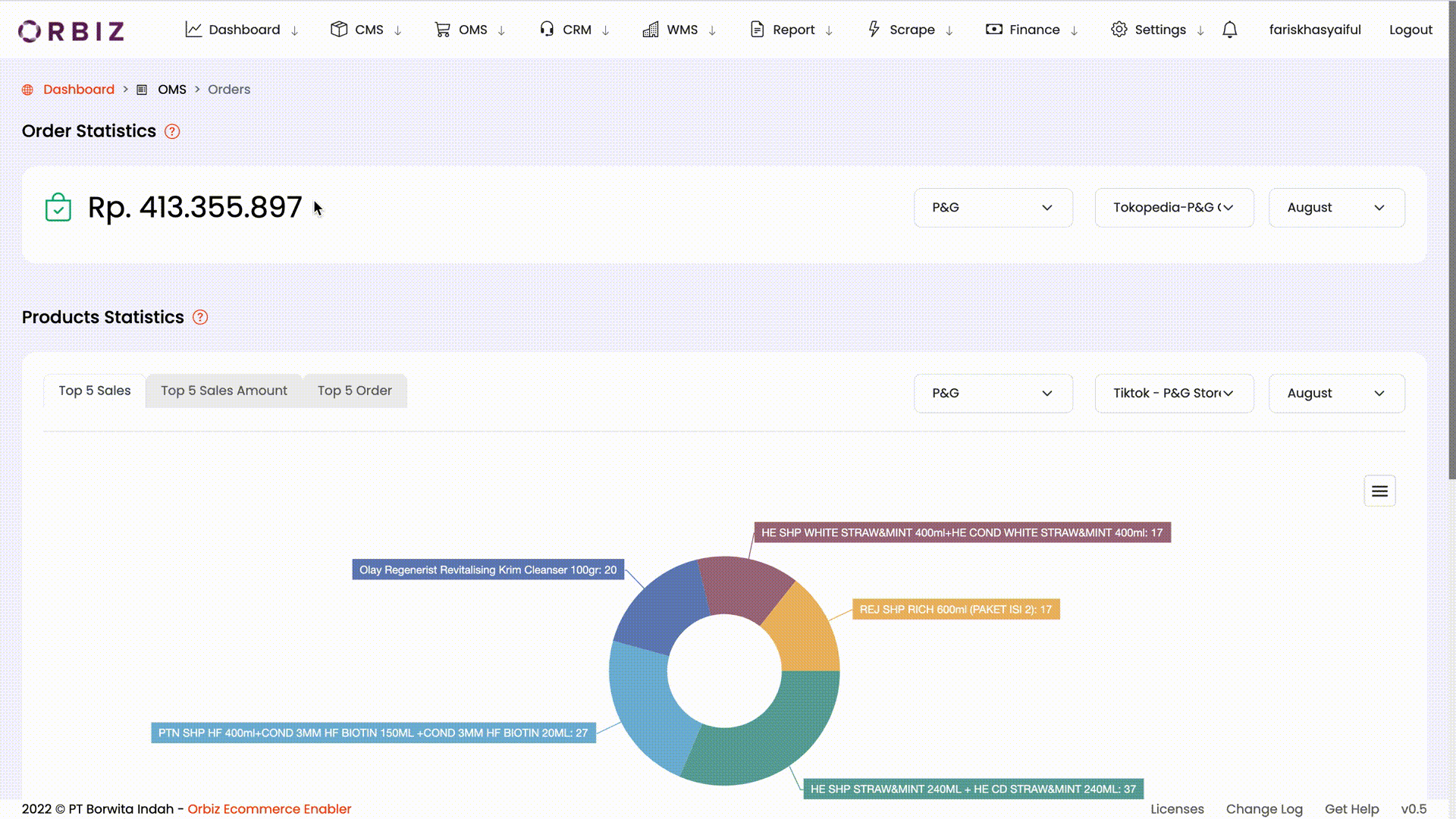Click the Order Statistics help icon

tap(172, 131)
